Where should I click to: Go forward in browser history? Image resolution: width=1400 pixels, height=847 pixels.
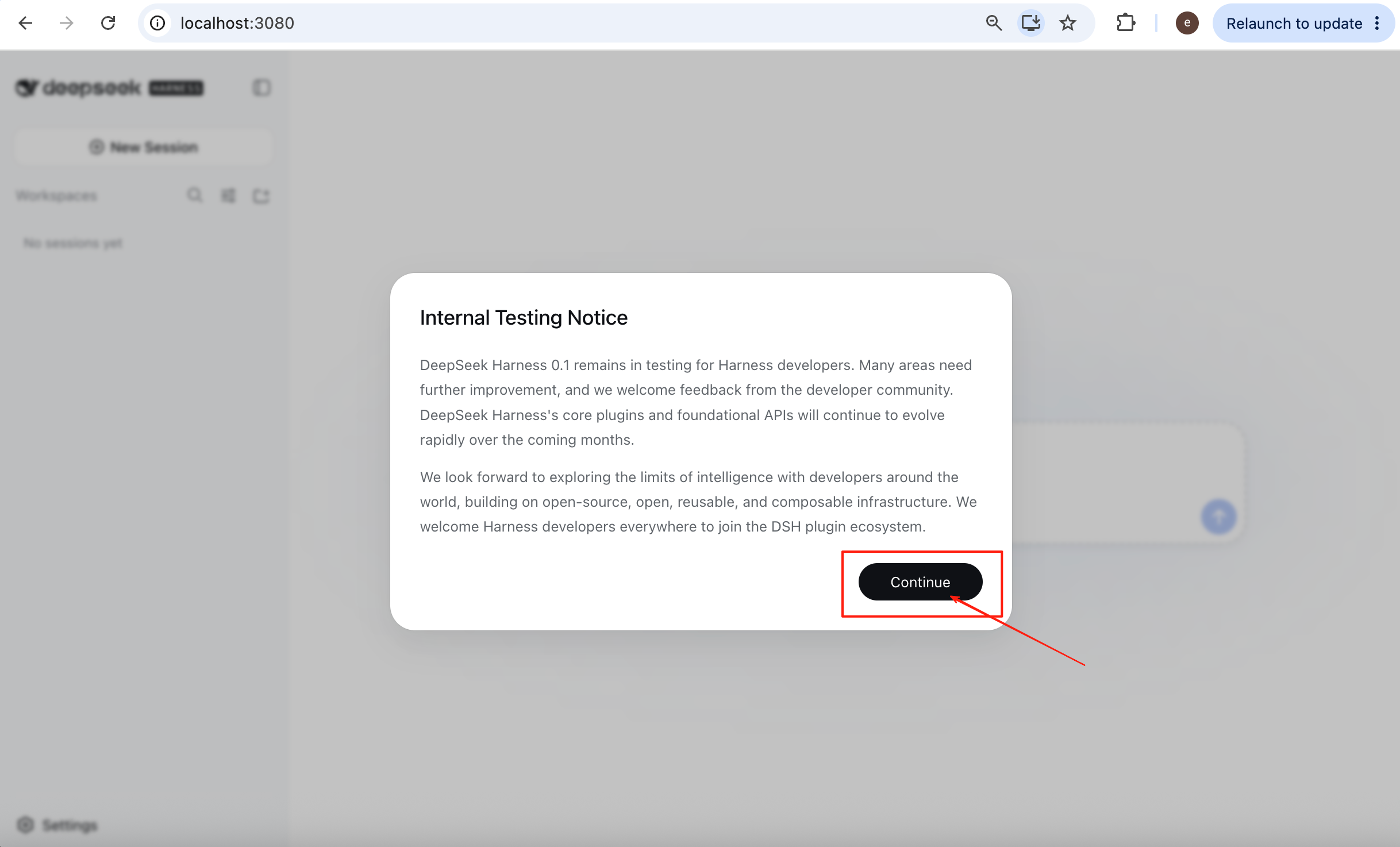[67, 23]
